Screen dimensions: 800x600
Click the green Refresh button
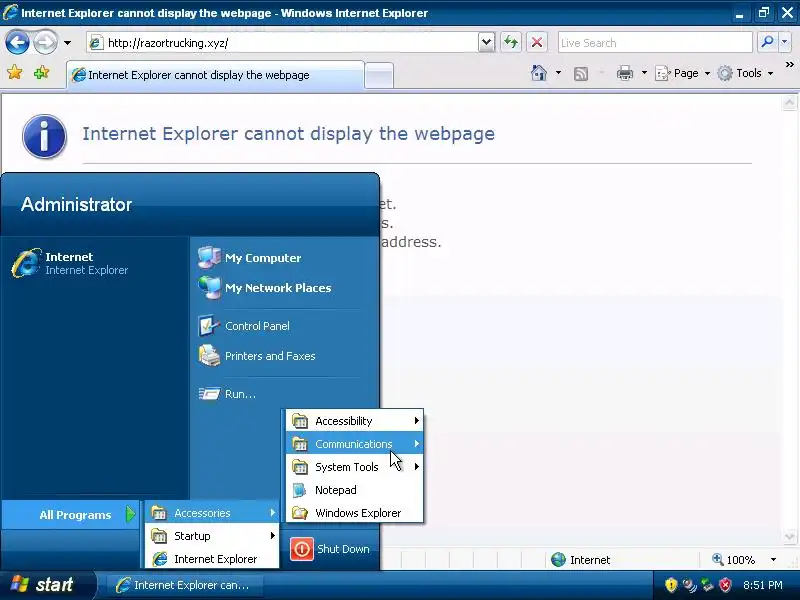pyautogui.click(x=511, y=42)
